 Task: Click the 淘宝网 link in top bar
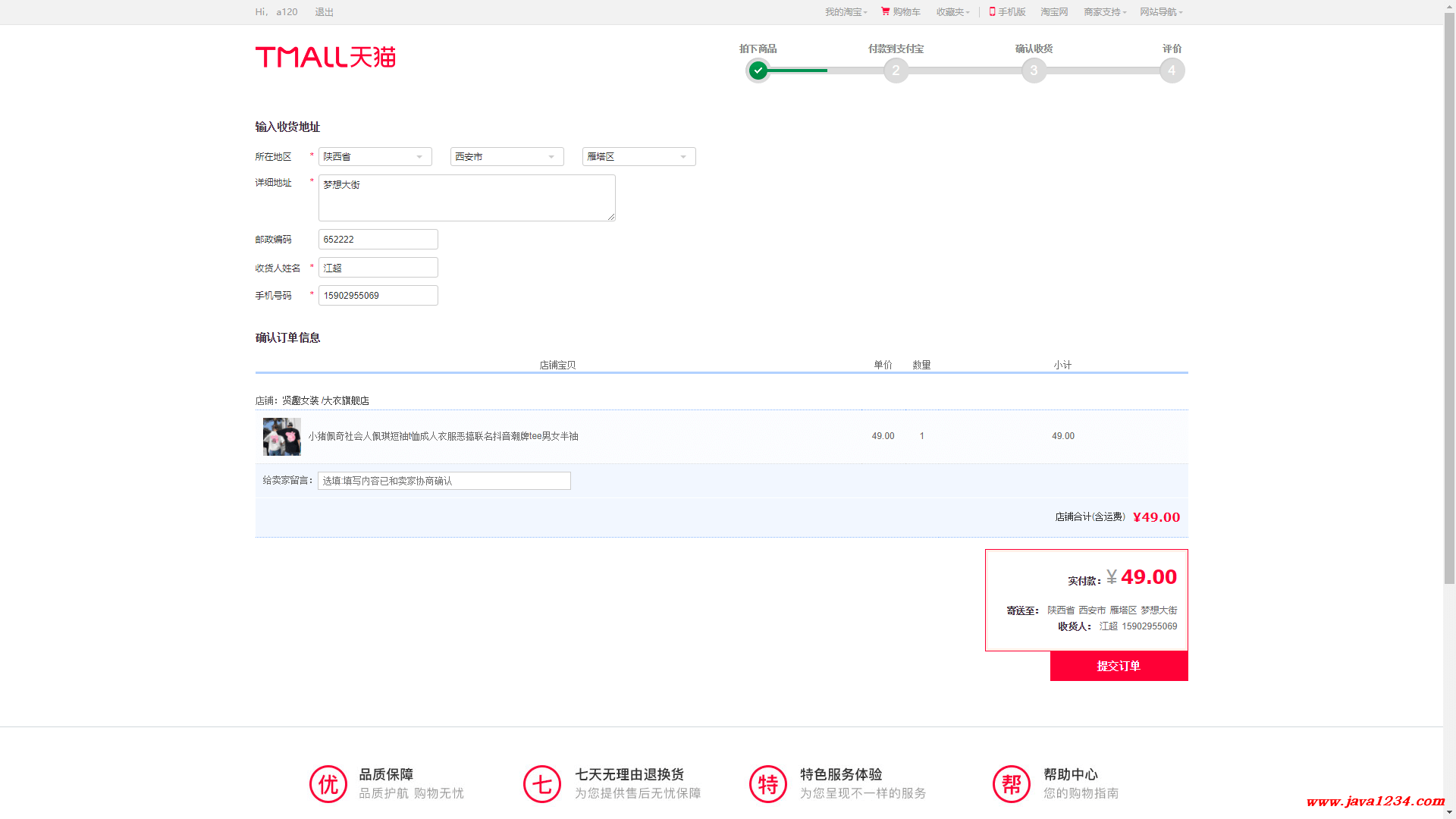coord(1054,12)
